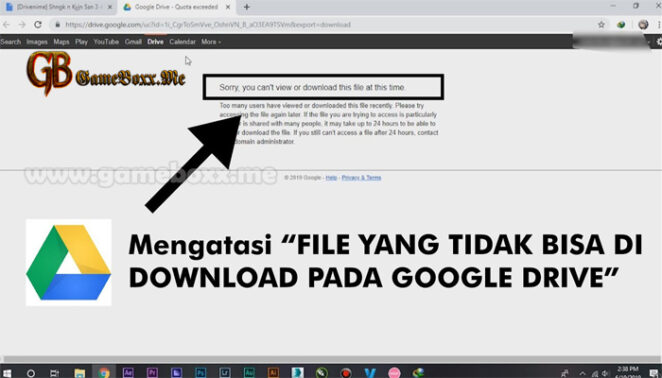The height and width of the screenshot is (378, 662).
Task: Open Premiere Pro from the taskbar
Action: pyautogui.click(x=152, y=373)
